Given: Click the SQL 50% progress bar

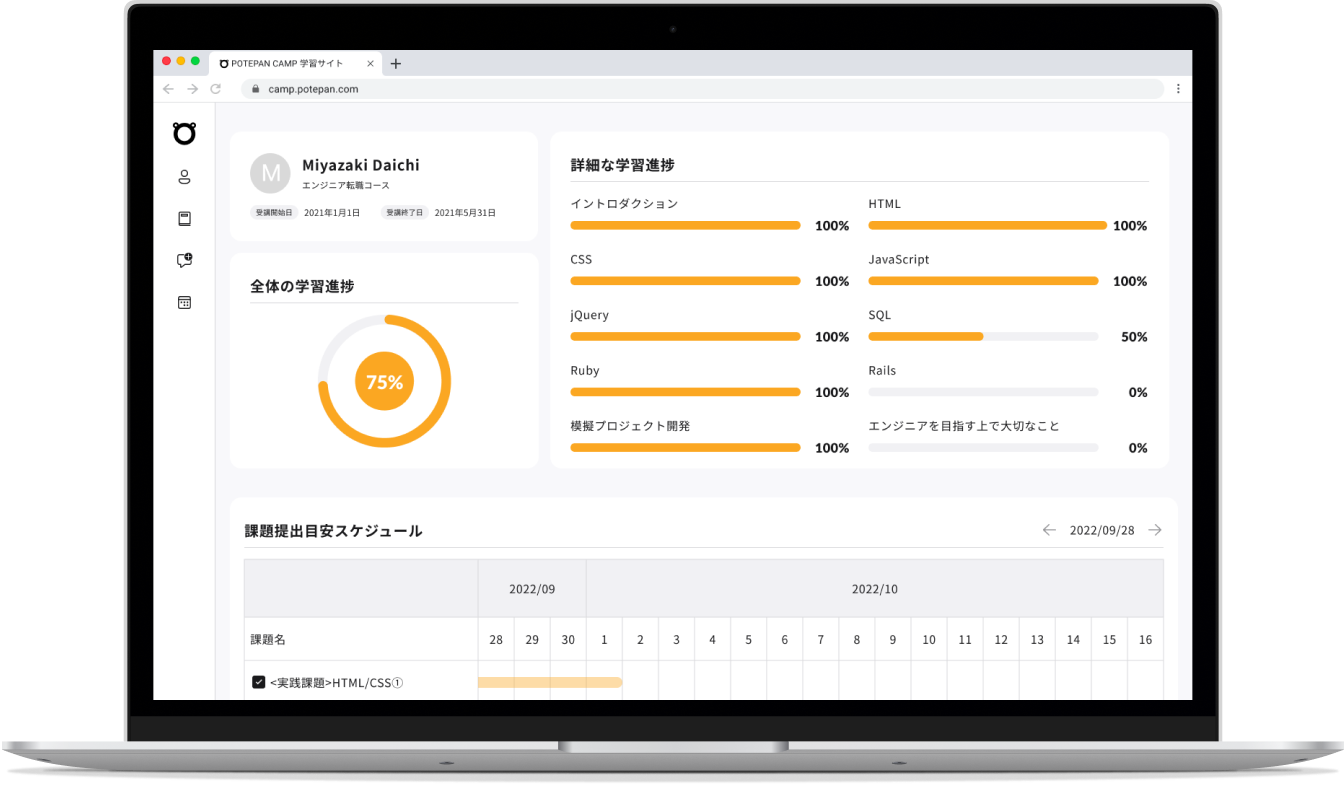Looking at the screenshot, I should 983,337.
